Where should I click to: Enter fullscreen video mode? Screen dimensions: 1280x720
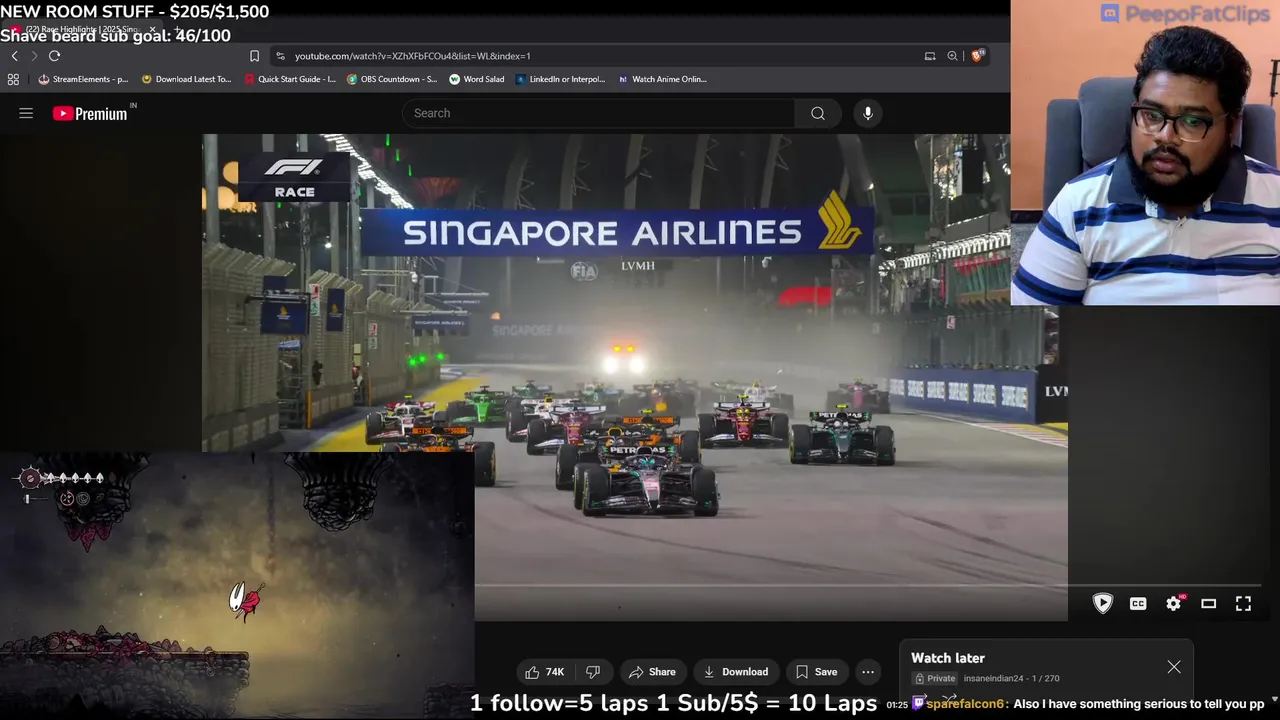tap(1243, 603)
